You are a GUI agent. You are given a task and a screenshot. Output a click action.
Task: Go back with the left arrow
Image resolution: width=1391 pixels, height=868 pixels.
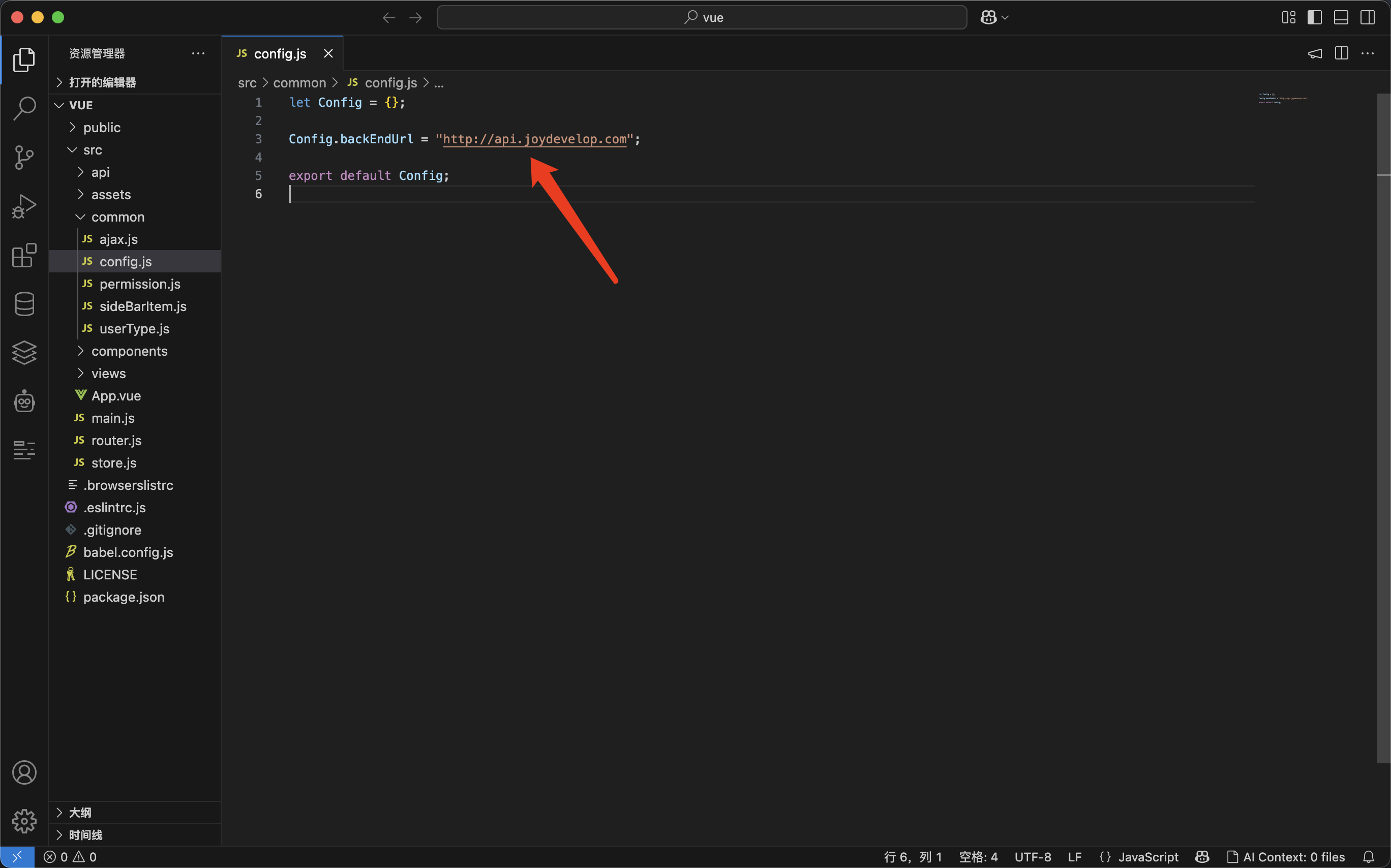tap(389, 18)
